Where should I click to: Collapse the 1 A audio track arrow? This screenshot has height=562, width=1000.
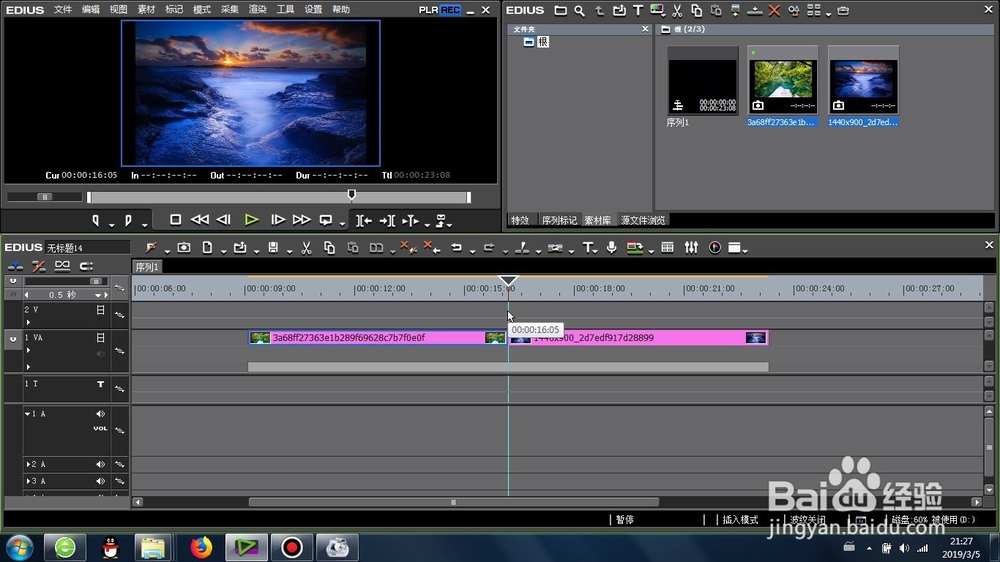[x=27, y=414]
